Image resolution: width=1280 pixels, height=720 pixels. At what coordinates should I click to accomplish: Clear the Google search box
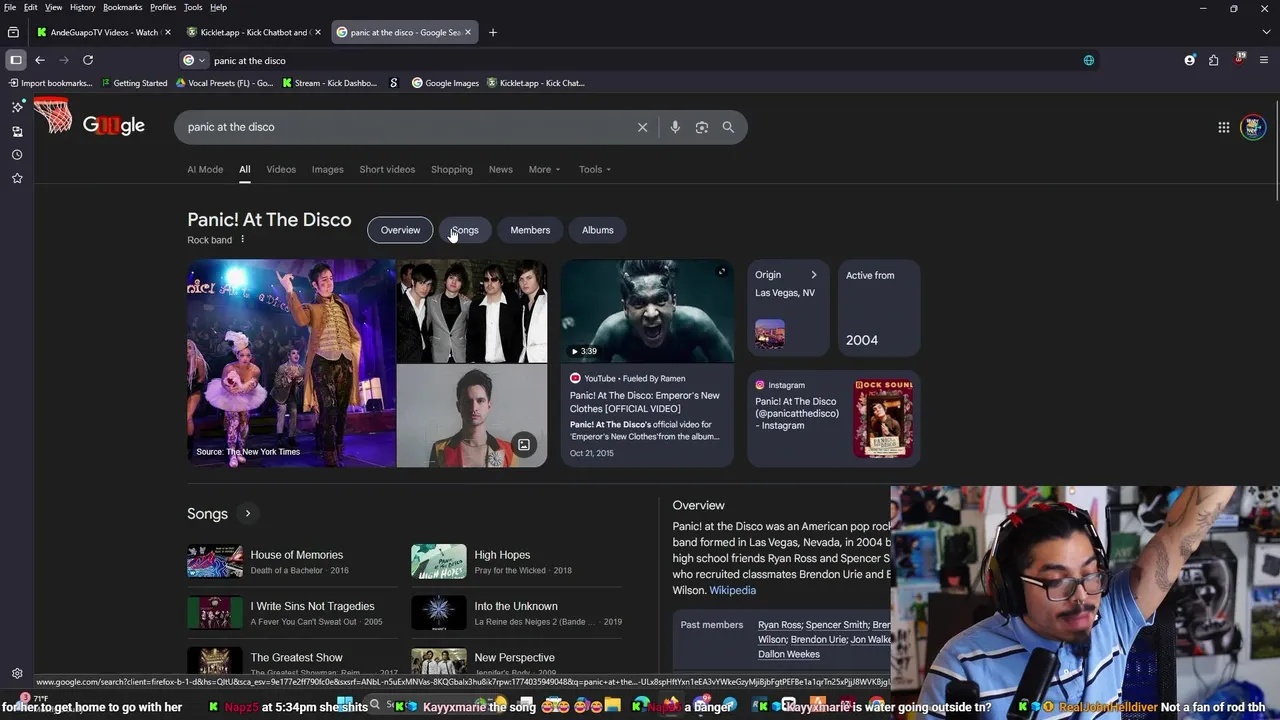(x=642, y=127)
